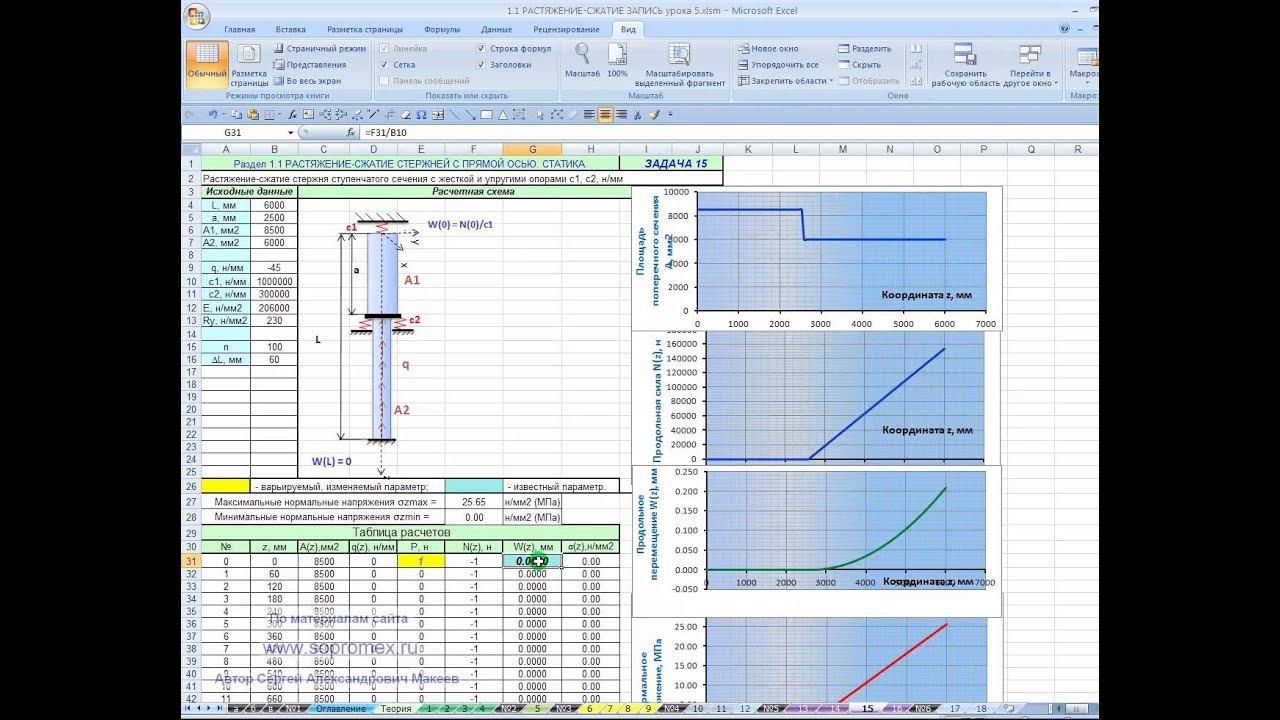The width and height of the screenshot is (1280, 720).
Task: Save workspace with Сохранить рабочую область
Action: tap(965, 65)
